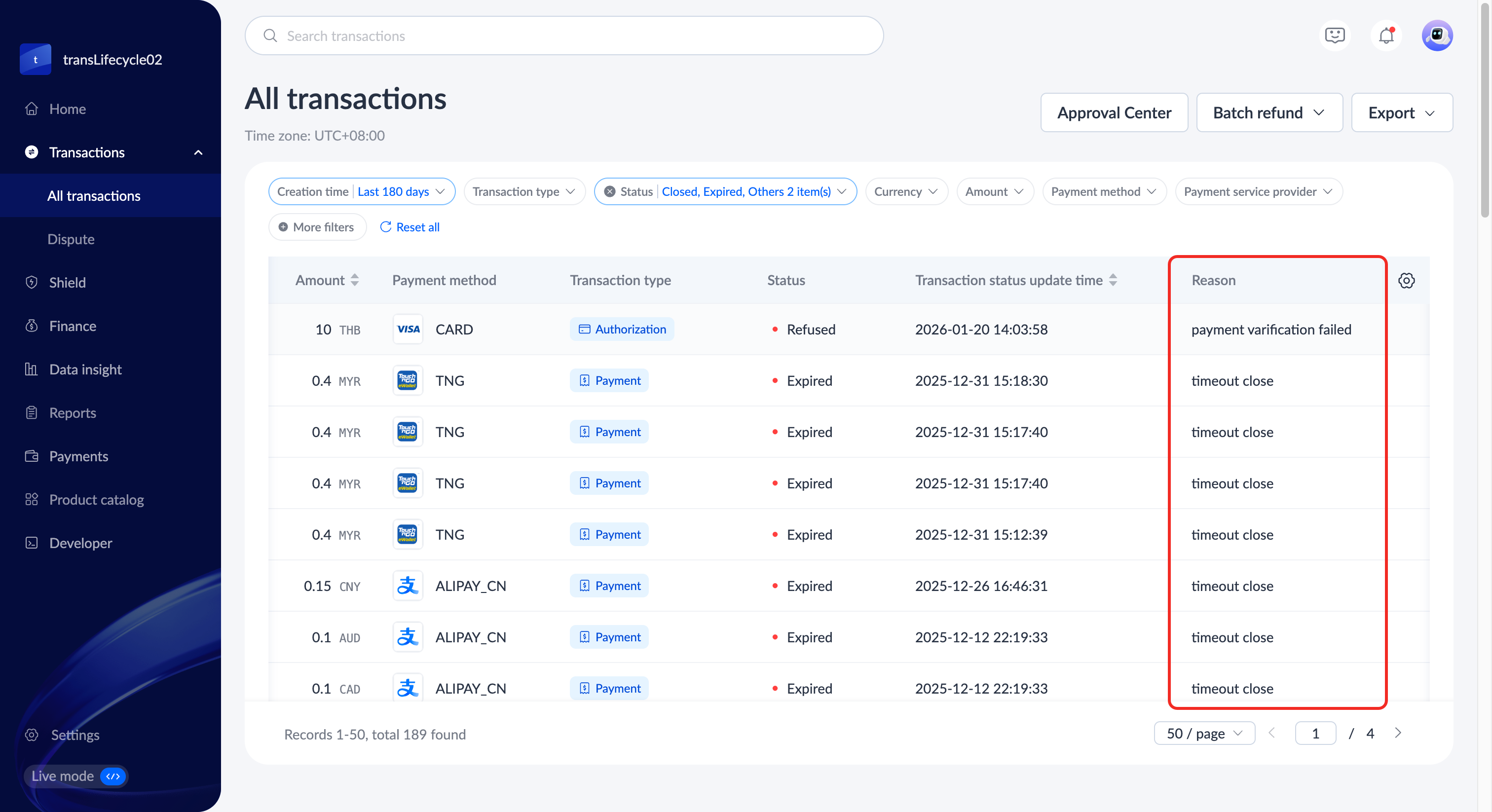Image resolution: width=1492 pixels, height=812 pixels.
Task: Open the feedback chat icon
Action: coord(1335,36)
